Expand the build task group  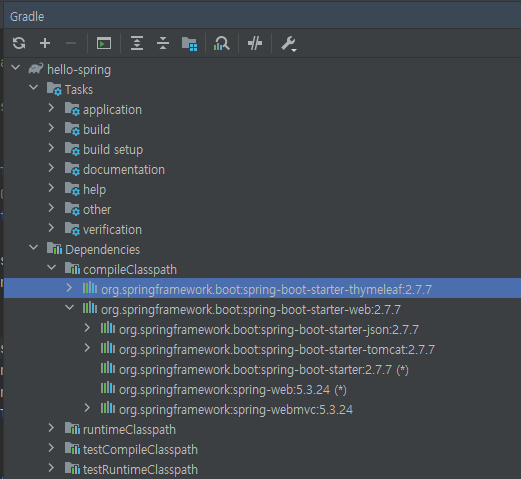coord(51,128)
